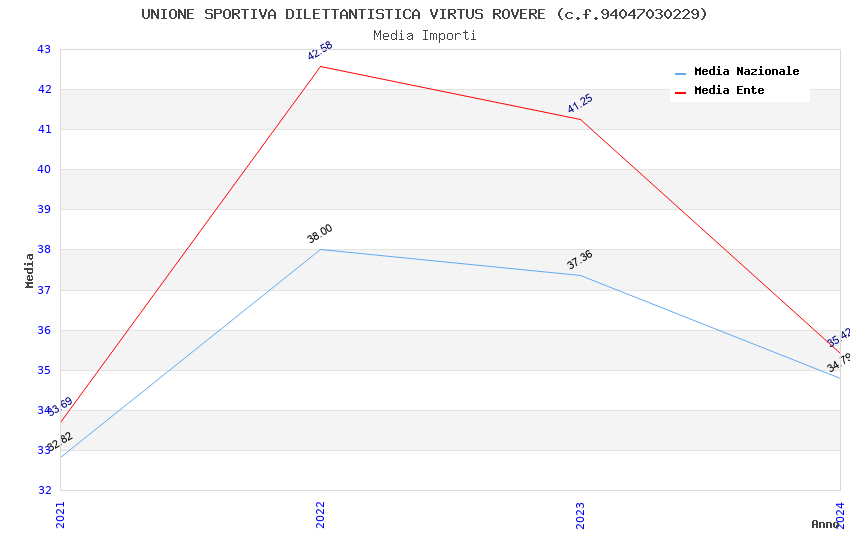Click the 2022 x-axis year label
850x550 pixels.
[x=320, y=514]
